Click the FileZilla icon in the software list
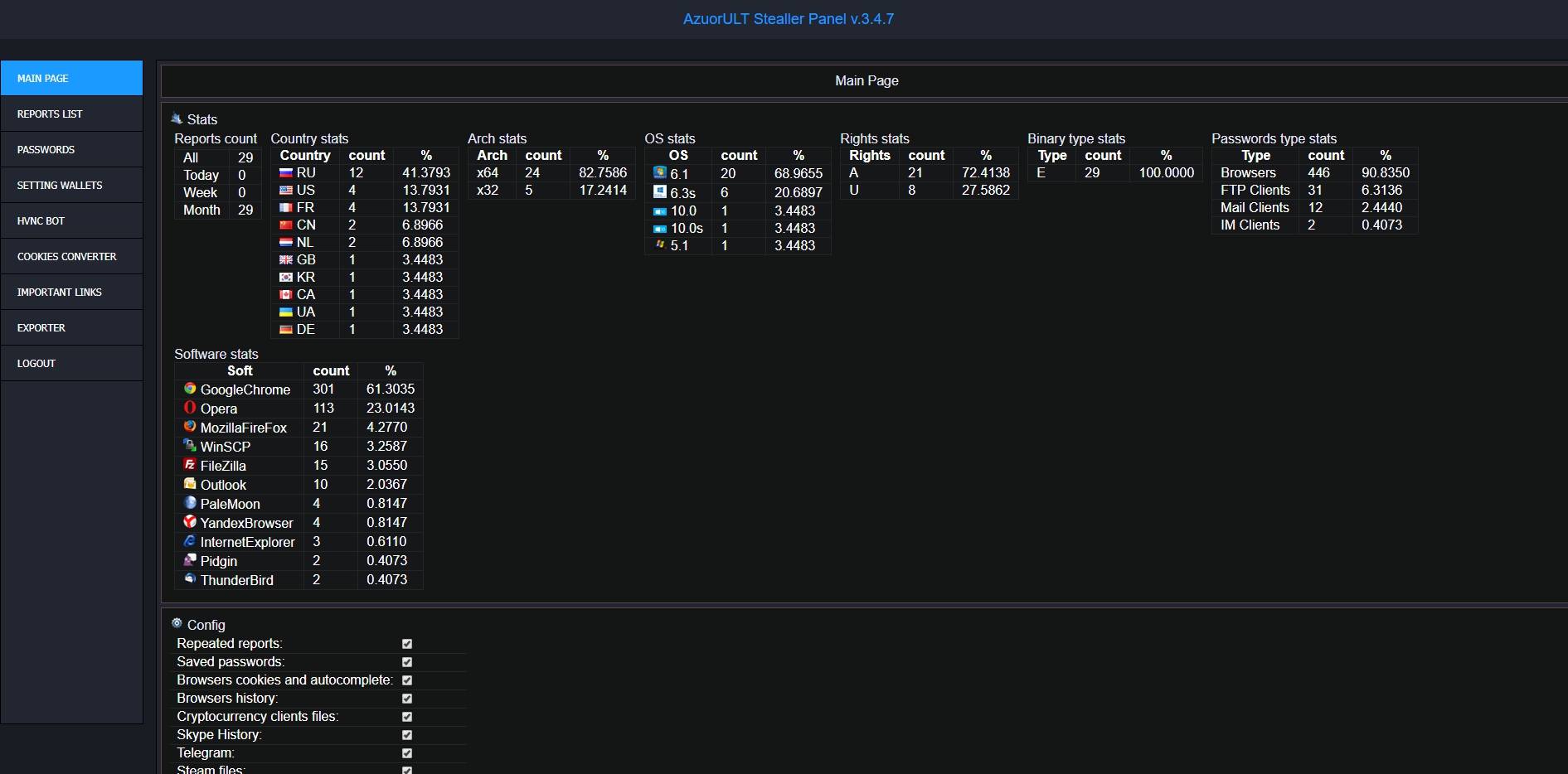1568x774 pixels. 190,465
